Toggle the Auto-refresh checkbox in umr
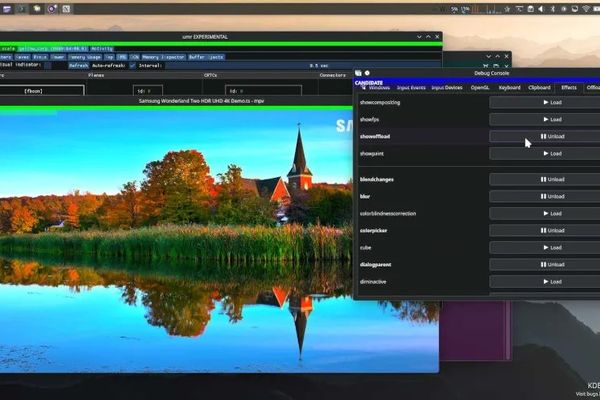Screen dimensions: 600x400 coord(132,66)
